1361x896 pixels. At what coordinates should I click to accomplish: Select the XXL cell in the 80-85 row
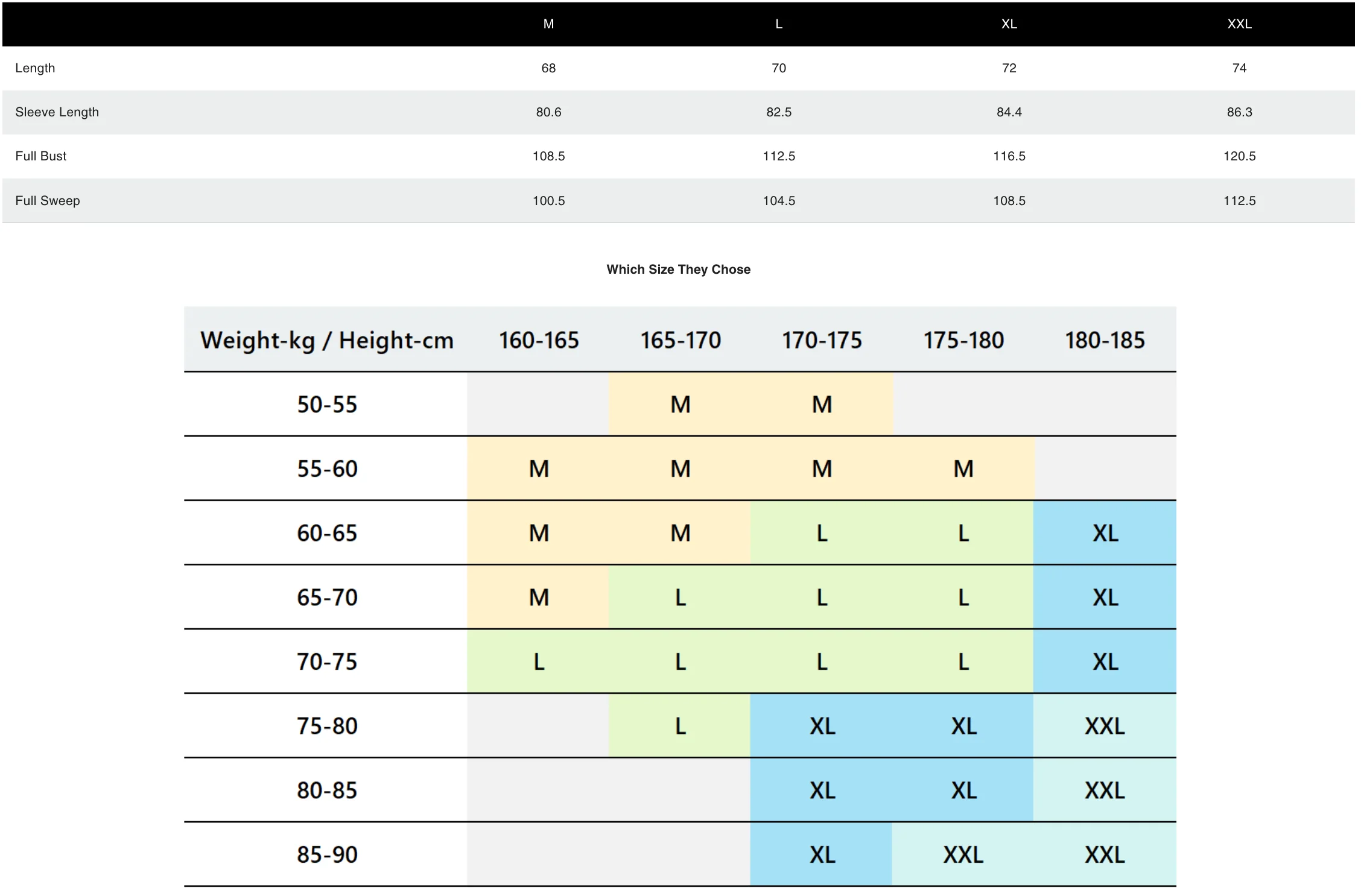pos(1105,790)
